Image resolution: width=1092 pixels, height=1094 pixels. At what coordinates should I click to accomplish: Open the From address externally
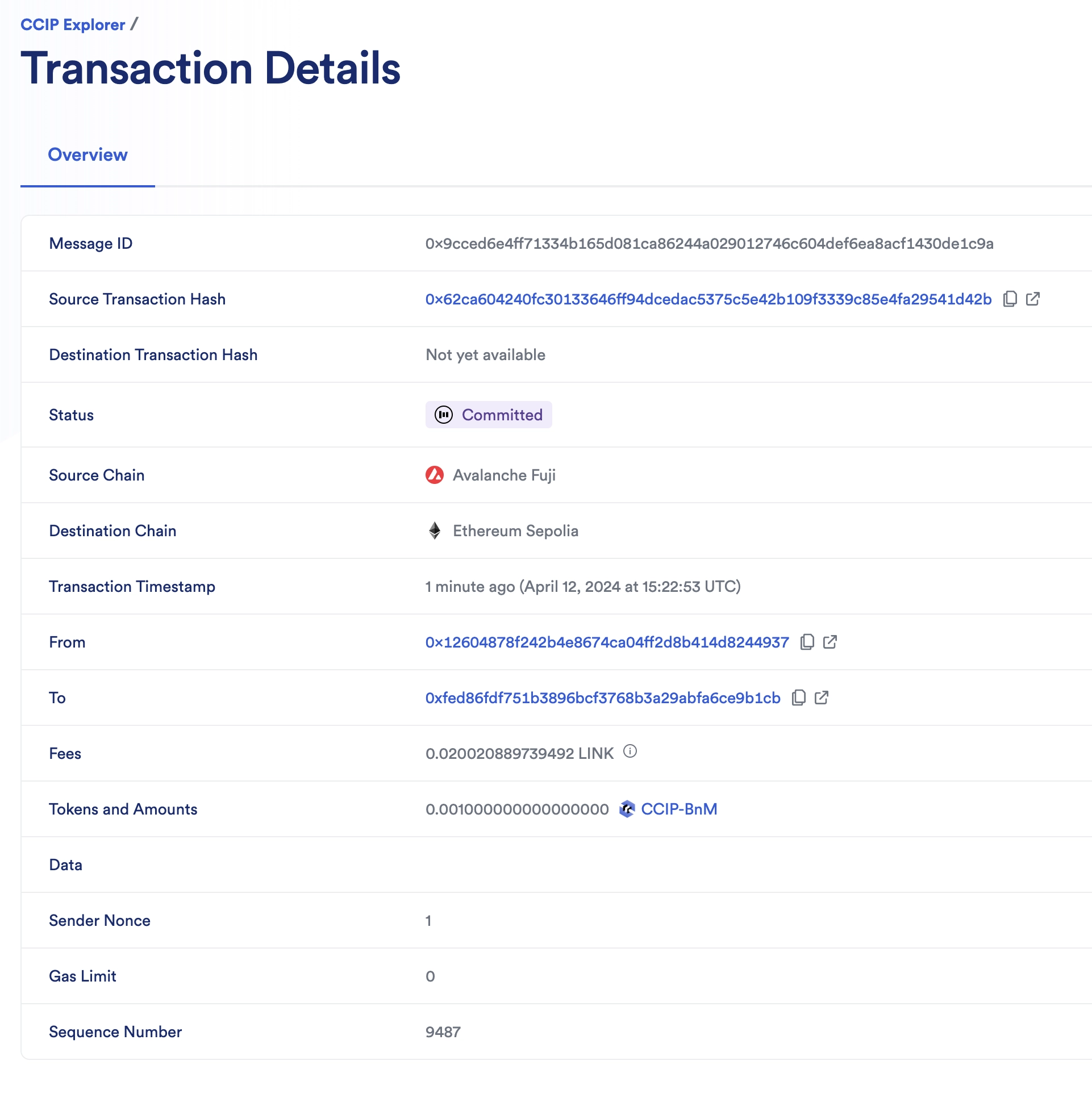coord(830,642)
